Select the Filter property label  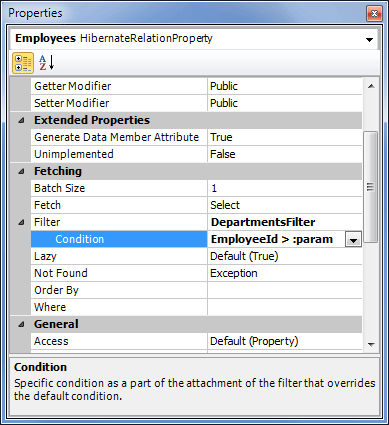point(47,222)
